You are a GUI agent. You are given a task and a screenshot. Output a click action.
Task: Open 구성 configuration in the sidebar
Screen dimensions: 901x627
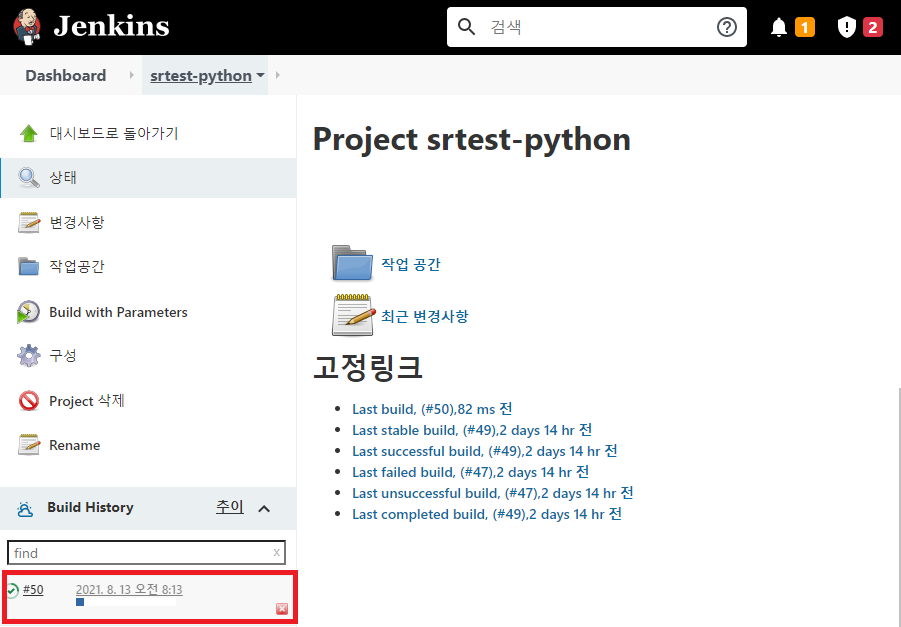pos(63,356)
